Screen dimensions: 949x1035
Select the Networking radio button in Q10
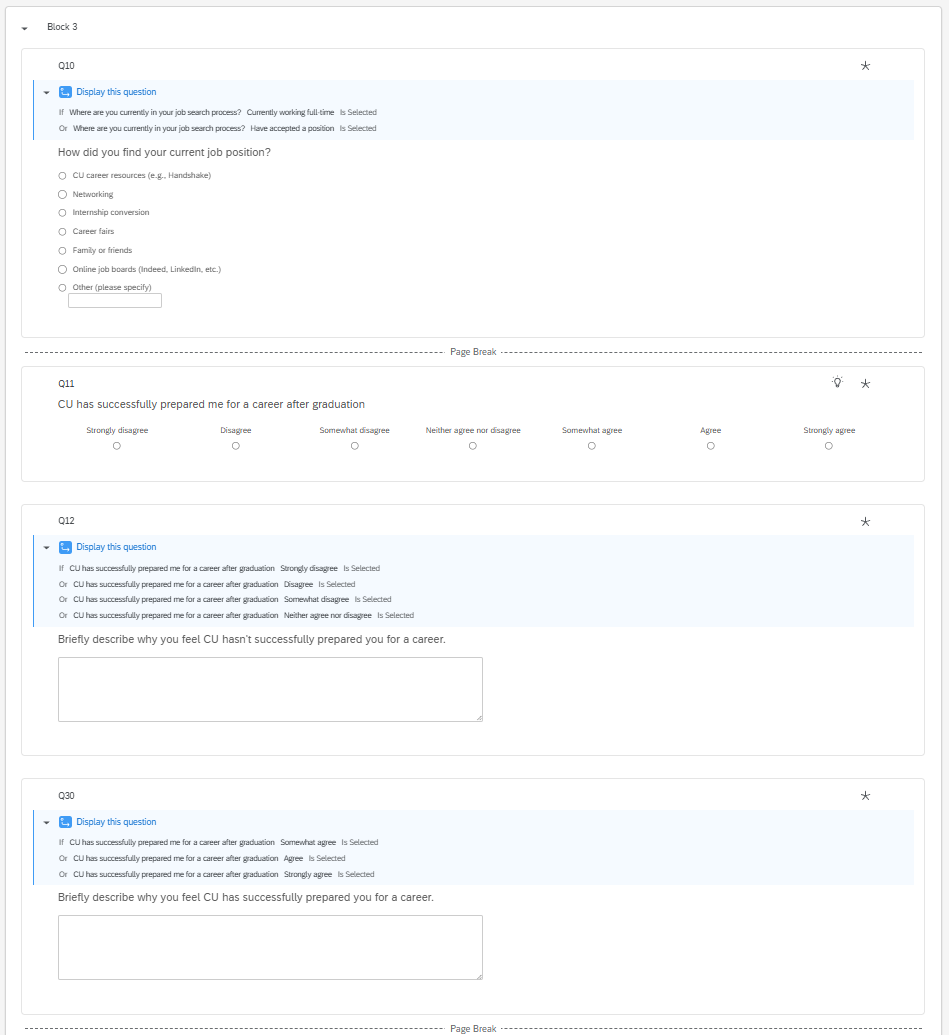click(62, 194)
